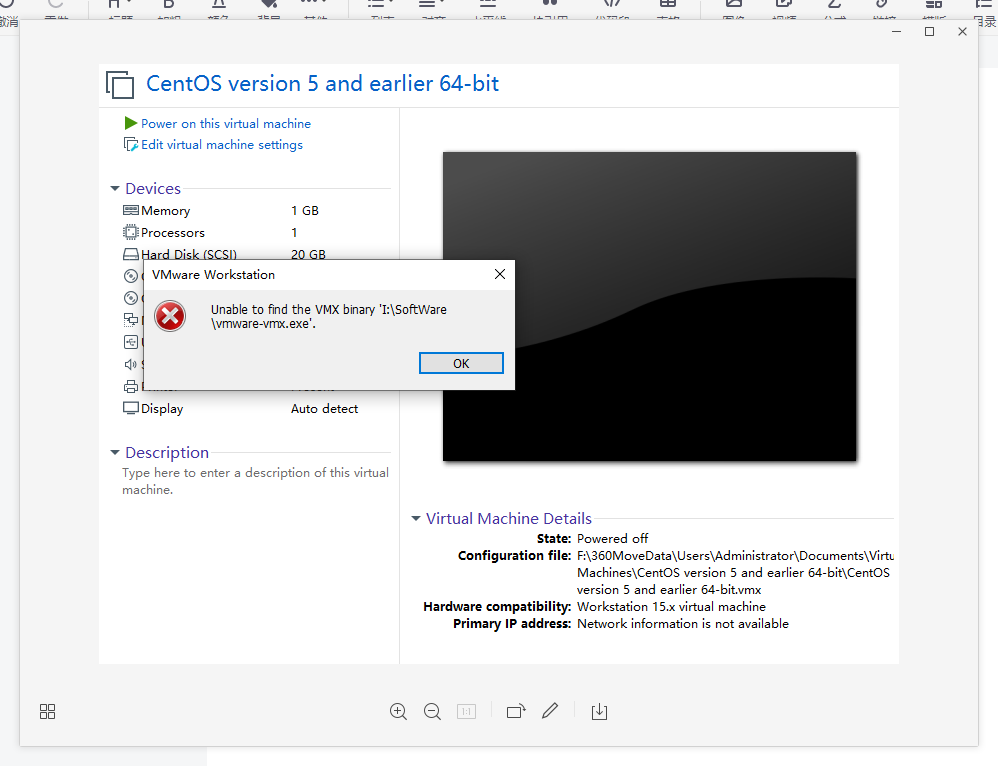Click the description text entry area
998x766 pixels.
tap(255, 481)
